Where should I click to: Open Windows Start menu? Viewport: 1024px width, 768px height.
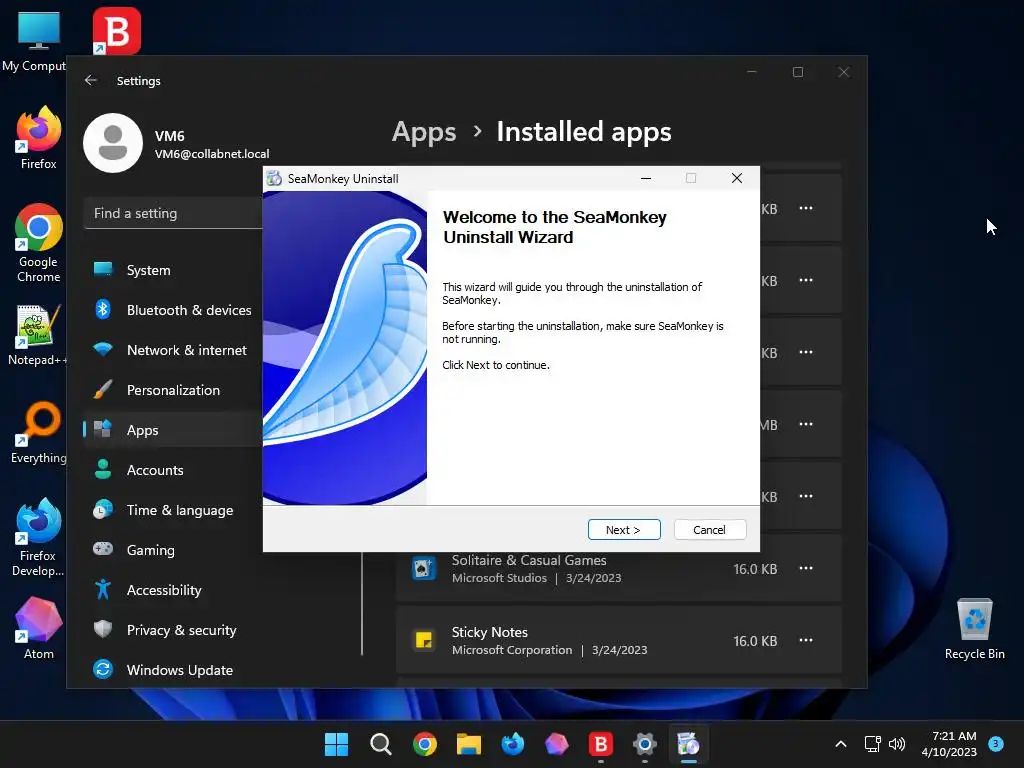(336, 744)
